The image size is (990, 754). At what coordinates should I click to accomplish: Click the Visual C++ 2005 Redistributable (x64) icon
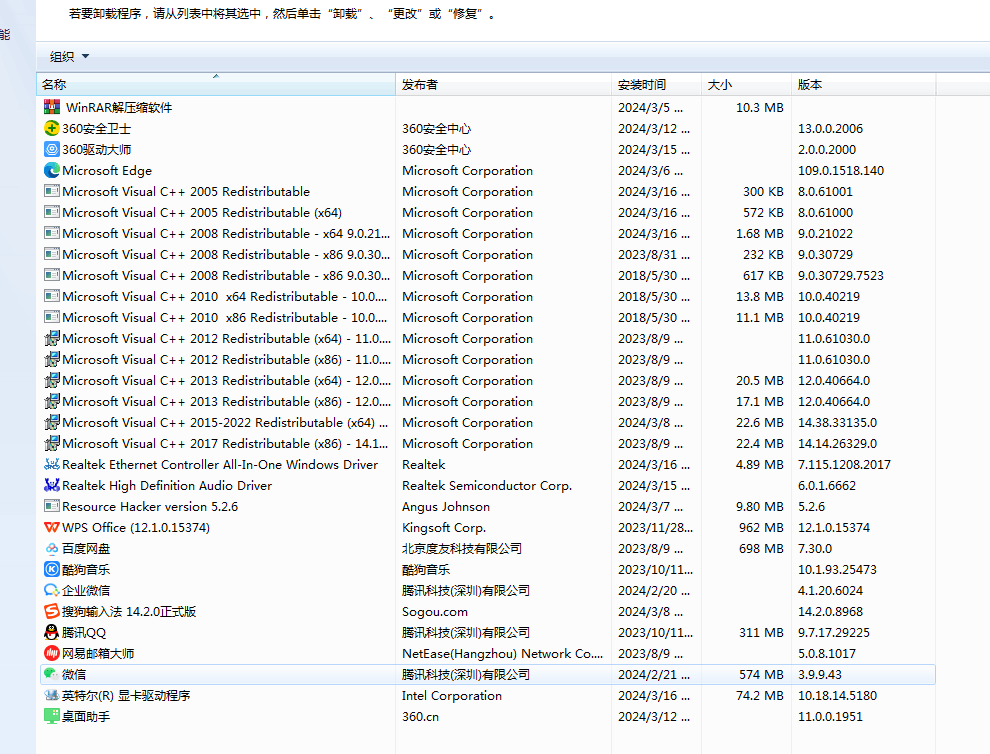(52, 212)
